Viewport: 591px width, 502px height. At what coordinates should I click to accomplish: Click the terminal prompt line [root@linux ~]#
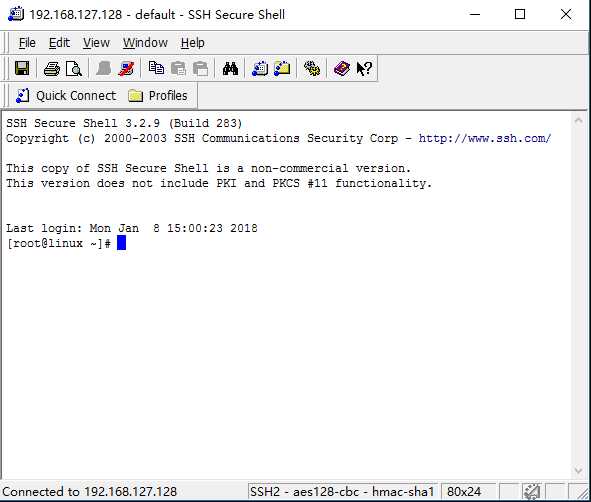point(59,243)
